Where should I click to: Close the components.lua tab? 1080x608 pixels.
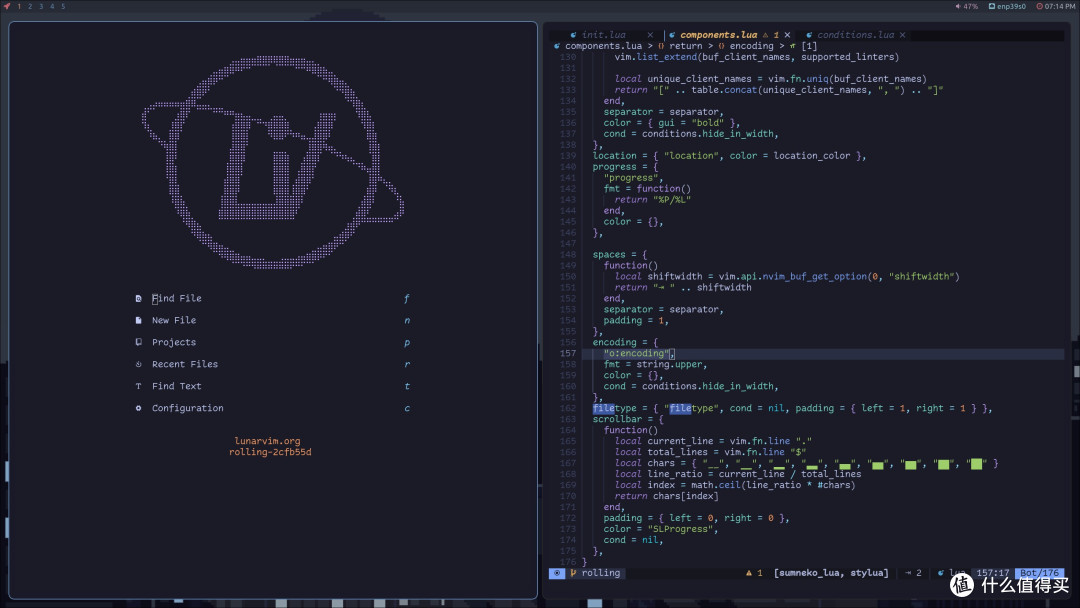point(787,34)
